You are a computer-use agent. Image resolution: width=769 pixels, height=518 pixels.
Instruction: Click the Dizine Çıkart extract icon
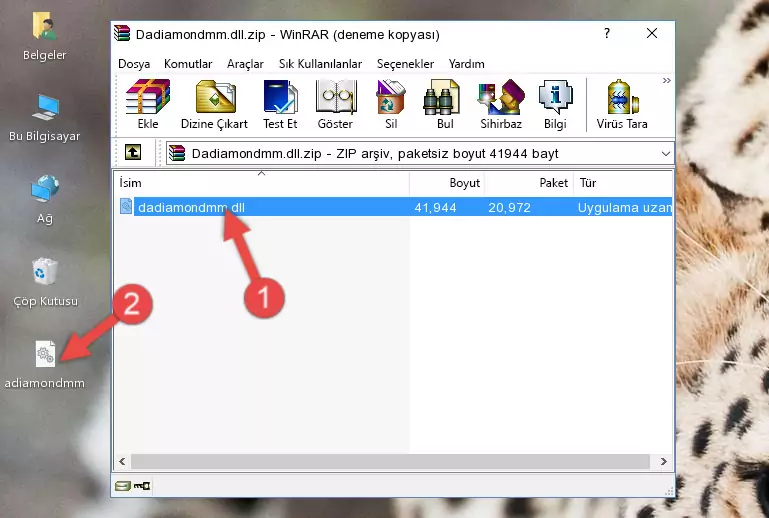point(214,104)
